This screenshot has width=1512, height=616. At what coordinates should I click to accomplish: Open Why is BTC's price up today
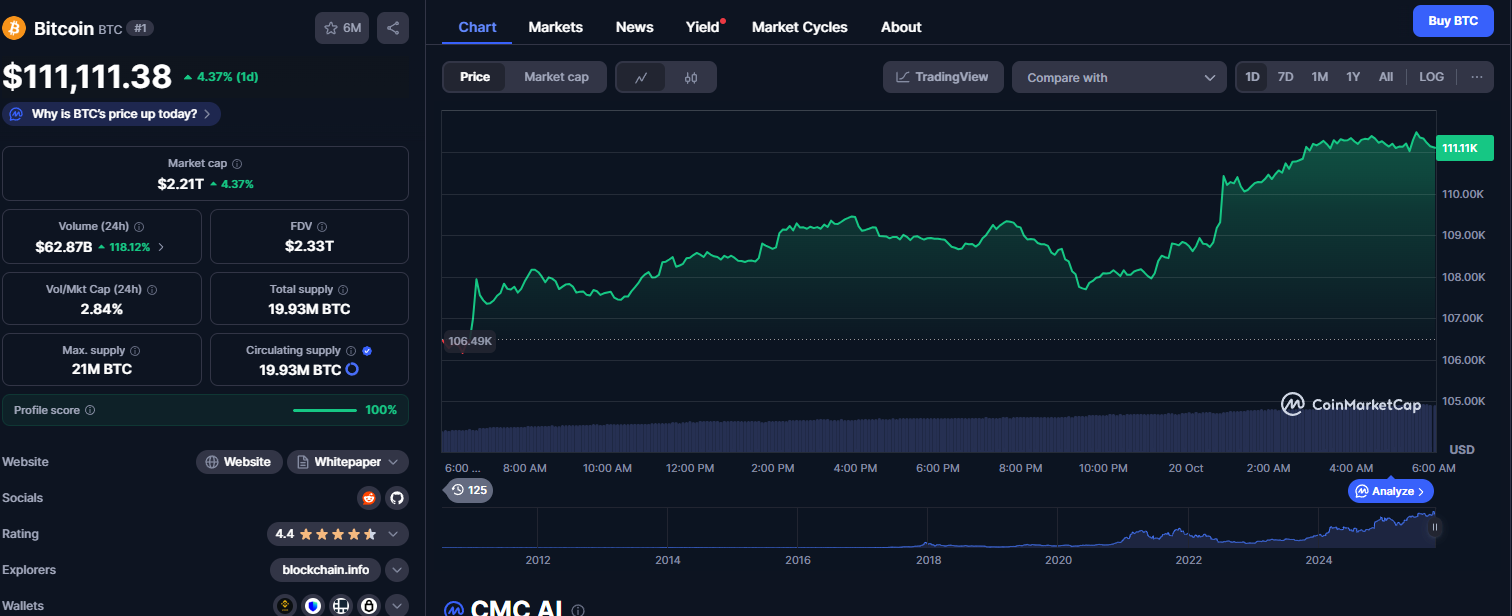click(112, 114)
